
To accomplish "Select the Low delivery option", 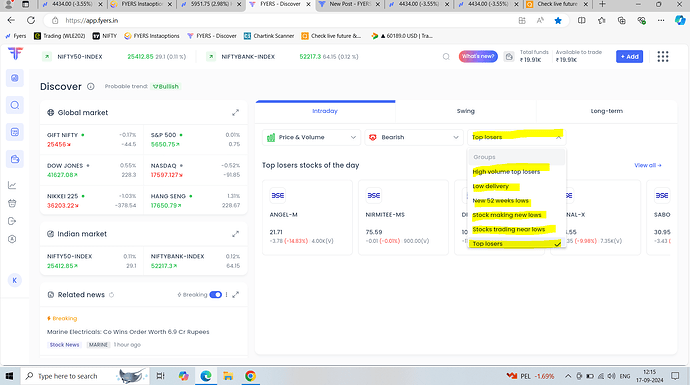I will [491, 186].
